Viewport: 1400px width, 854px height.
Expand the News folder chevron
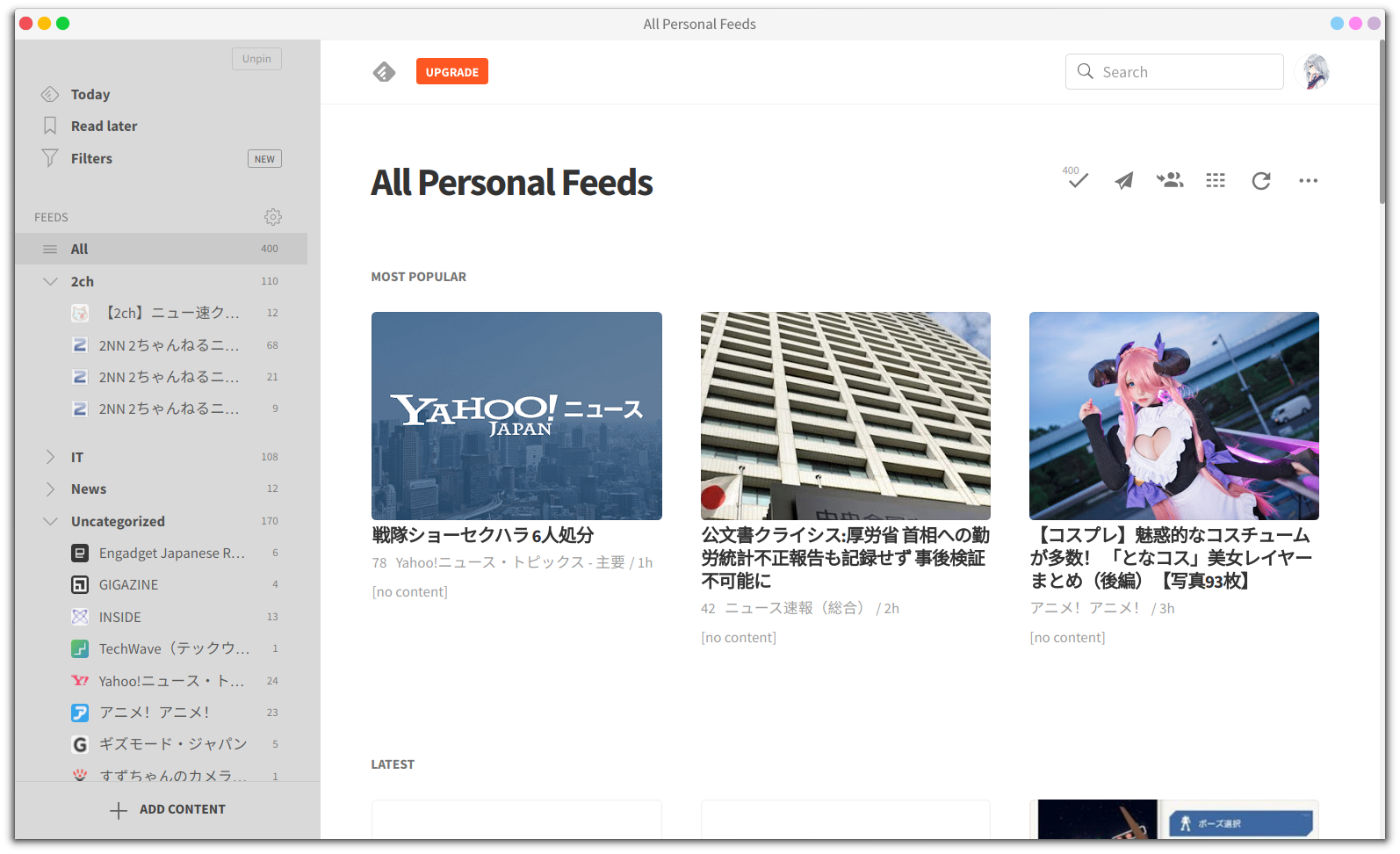click(x=50, y=489)
